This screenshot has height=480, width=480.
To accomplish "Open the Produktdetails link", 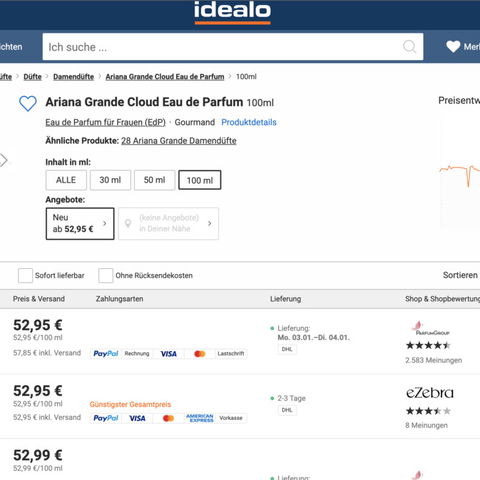I will 249,122.
